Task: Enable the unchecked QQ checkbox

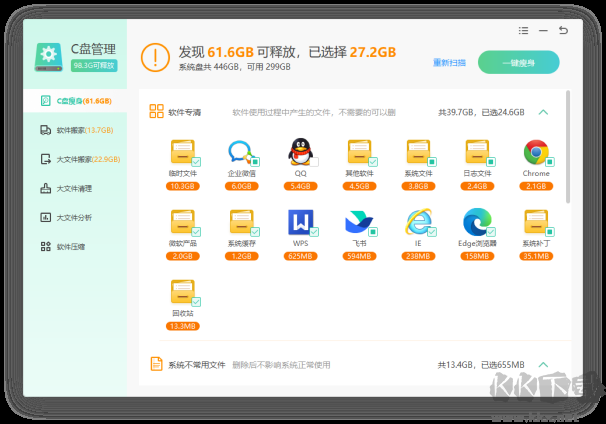Action: (x=314, y=162)
